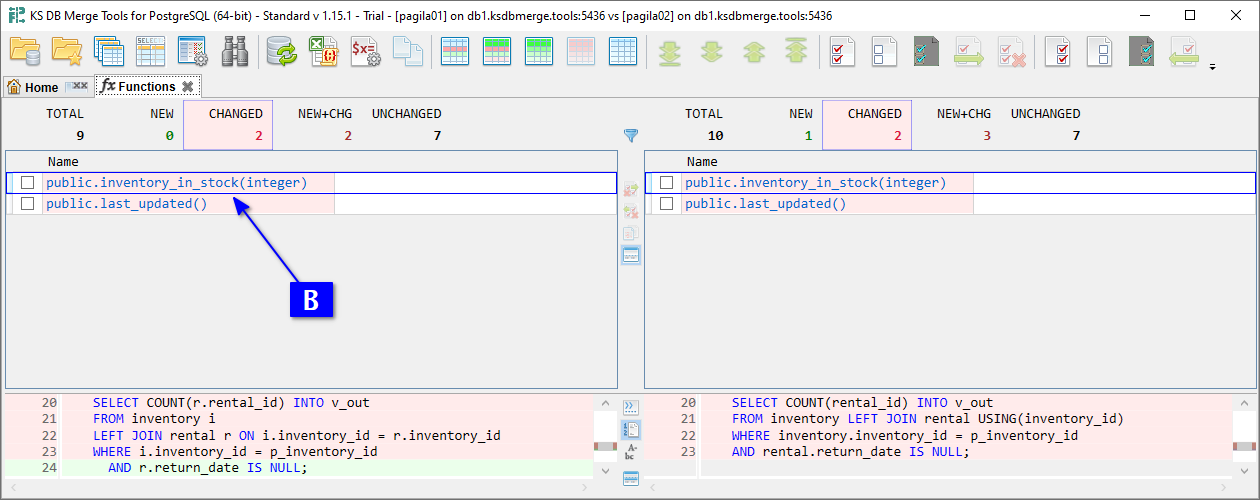The image size is (1260, 500).
Task: Click the database refresh icon
Action: pyautogui.click(x=281, y=51)
